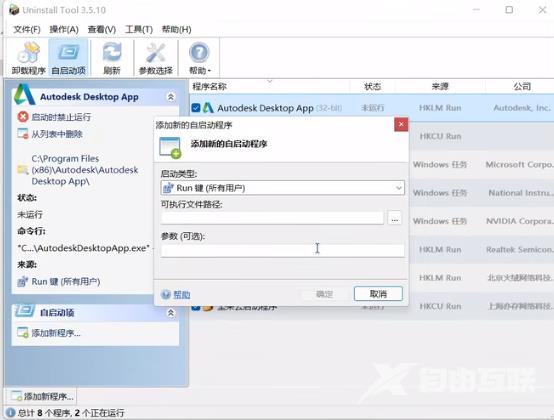The height and width of the screenshot is (420, 554).
Task: Click the browse ... button for file path
Action: (395, 218)
